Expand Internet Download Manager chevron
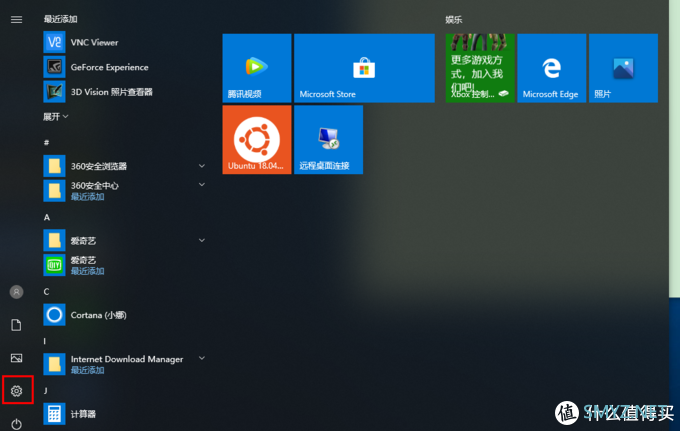The image size is (680, 431). (x=202, y=358)
